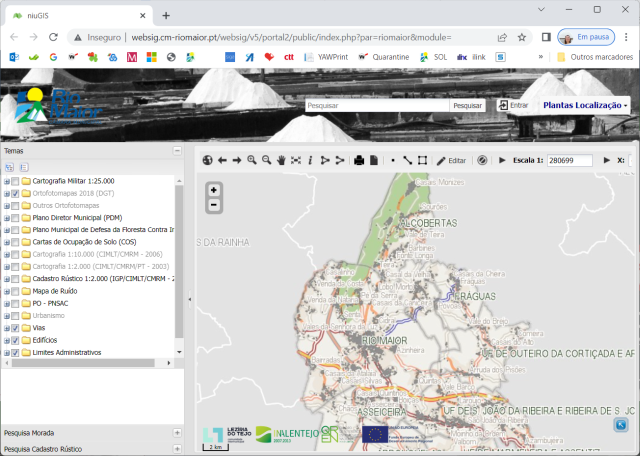Click the Pesquisar search button
The height and width of the screenshot is (456, 640).
(467, 105)
